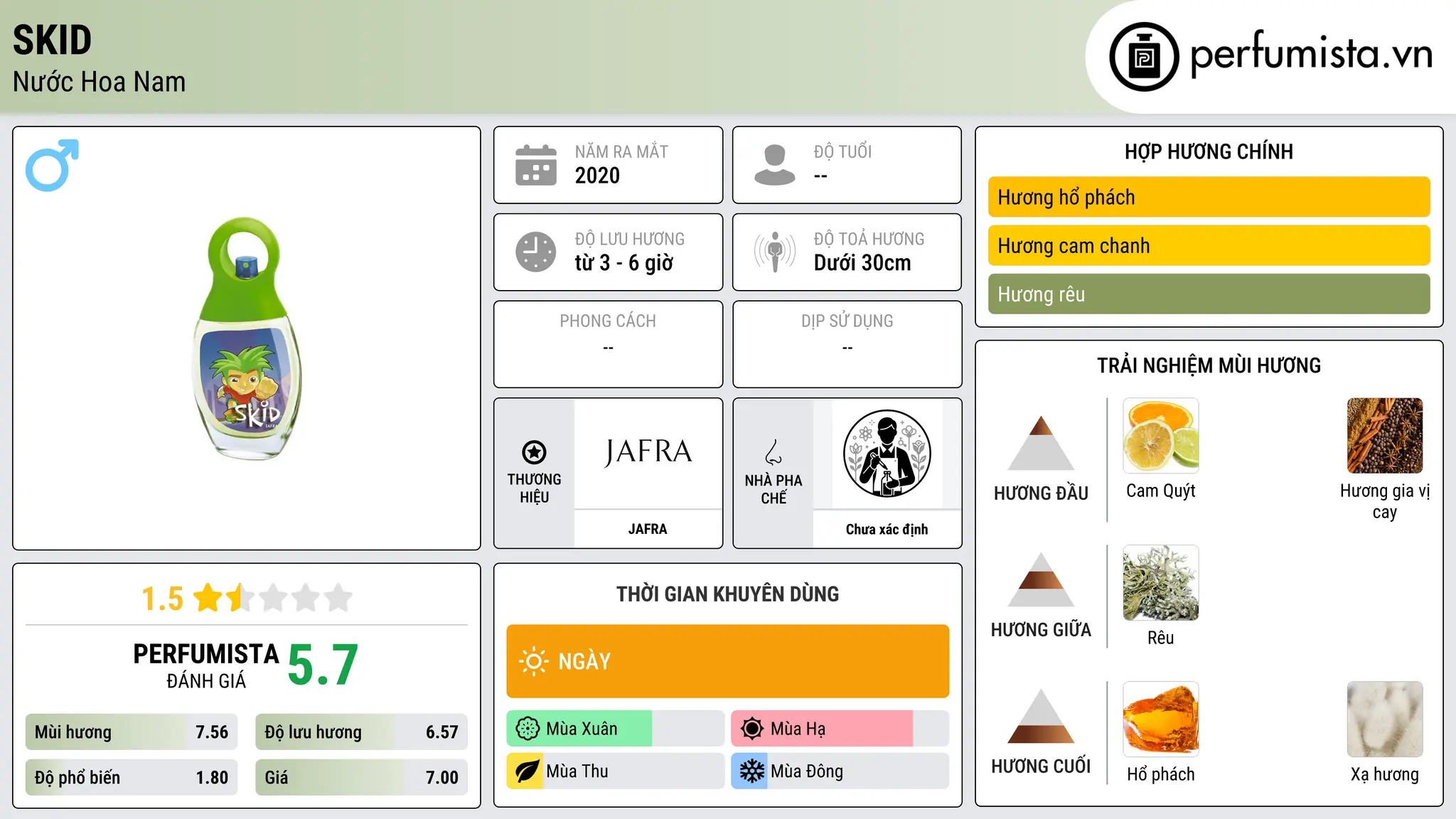Click the snowflake icon for Mùa Đông

(751, 771)
